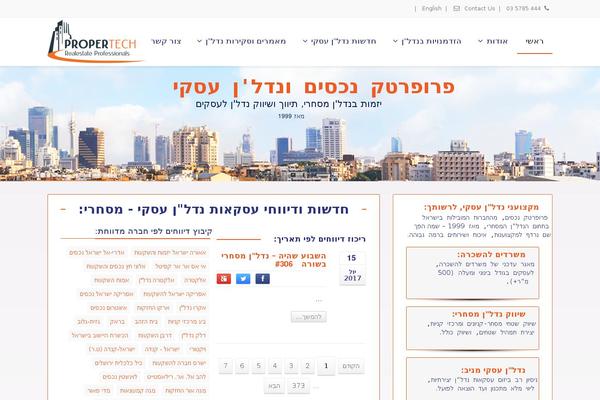Open the נדל"ן עסקי מניב sidebar card
The height and width of the screenshot is (400, 600).
tap(473, 379)
